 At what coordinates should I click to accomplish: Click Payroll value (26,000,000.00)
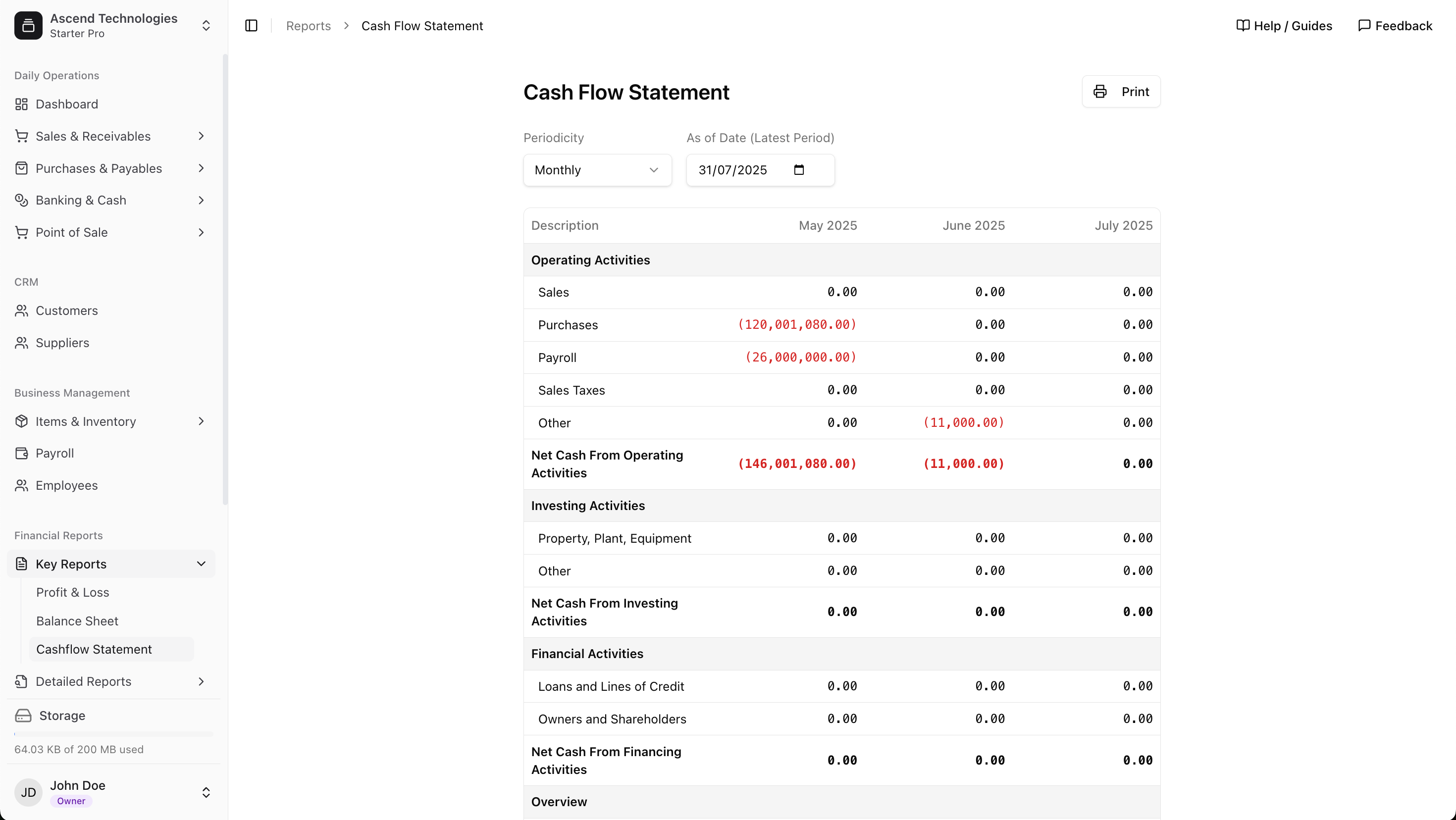tap(801, 358)
